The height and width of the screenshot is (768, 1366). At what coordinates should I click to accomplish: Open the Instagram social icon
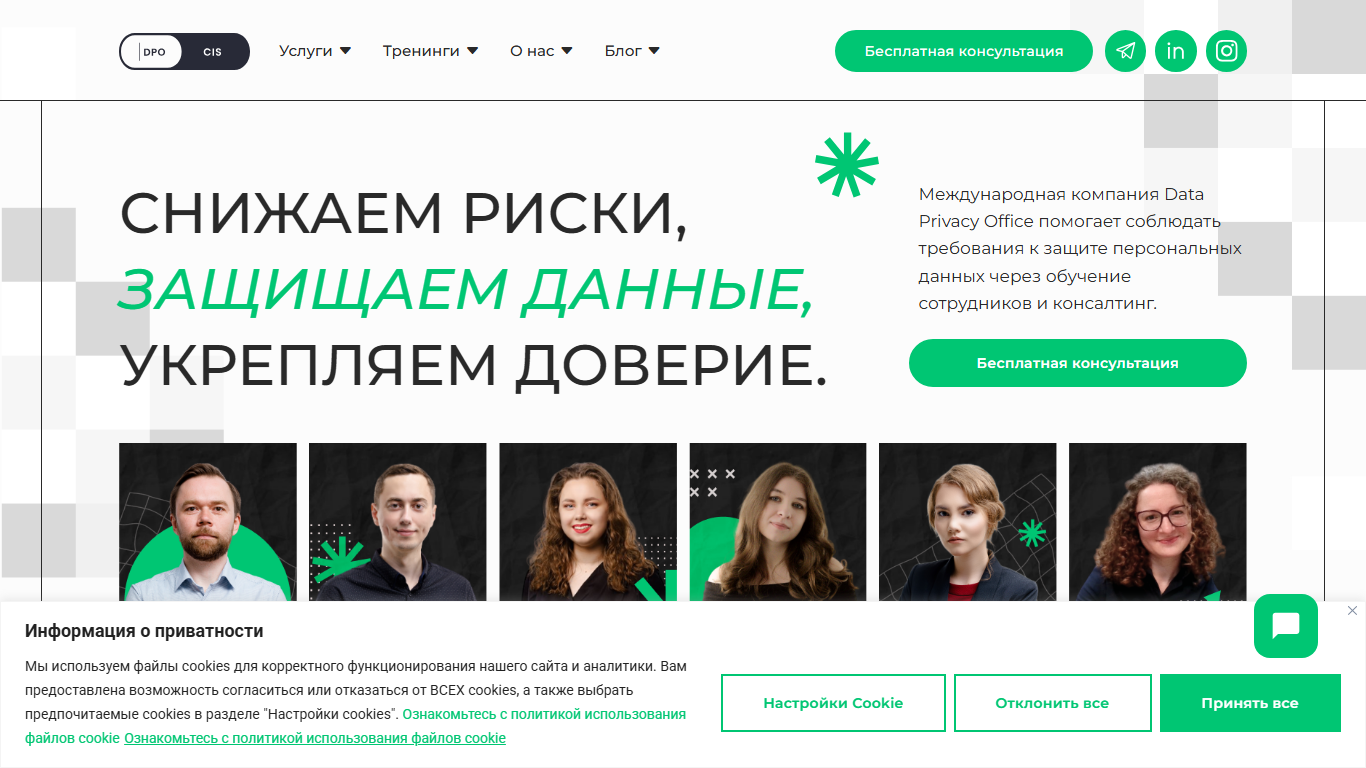[x=1227, y=51]
